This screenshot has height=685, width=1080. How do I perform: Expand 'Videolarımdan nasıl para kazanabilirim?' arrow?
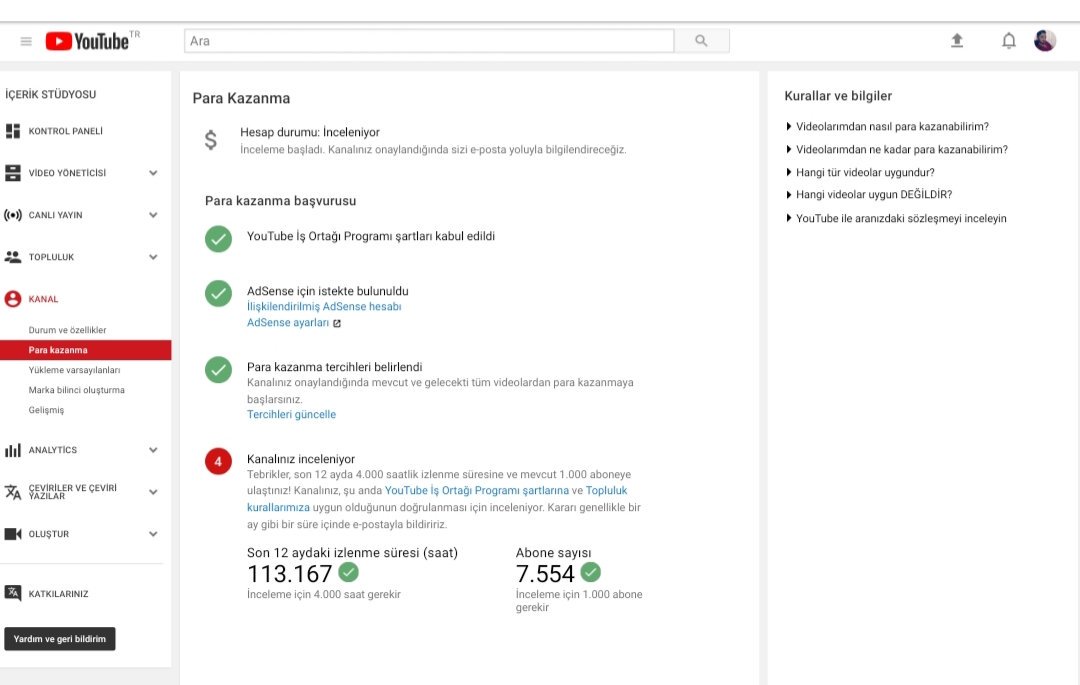789,127
